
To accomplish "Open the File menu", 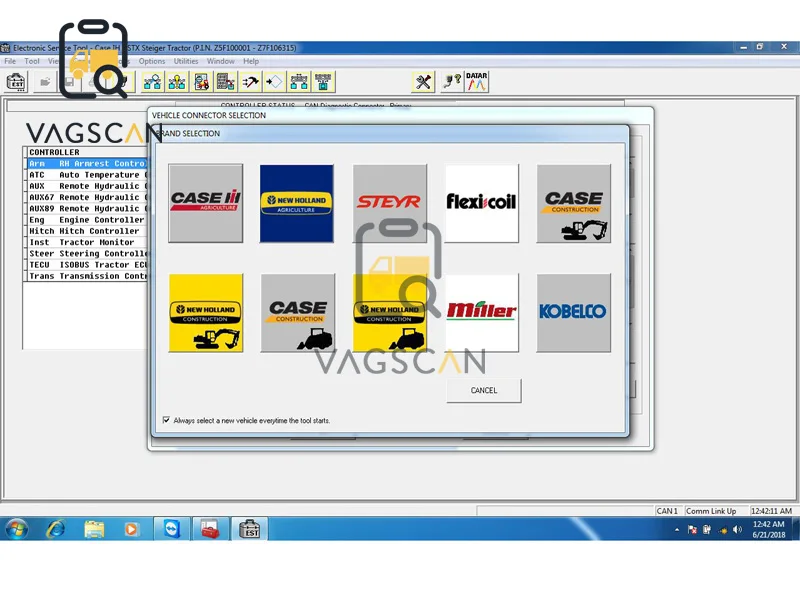I will [x=10, y=61].
